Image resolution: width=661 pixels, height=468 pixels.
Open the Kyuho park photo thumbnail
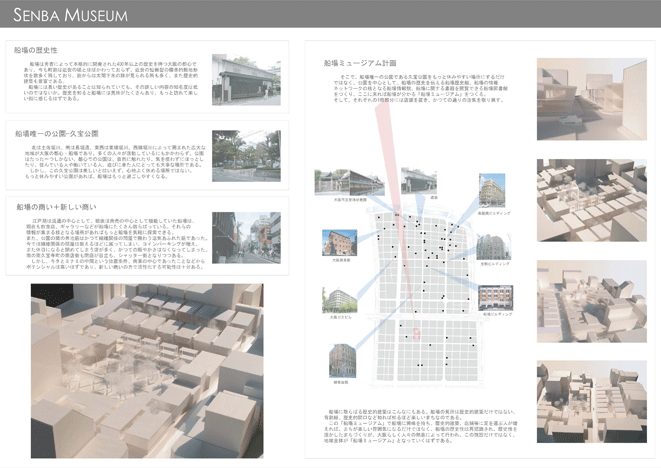click(238, 159)
